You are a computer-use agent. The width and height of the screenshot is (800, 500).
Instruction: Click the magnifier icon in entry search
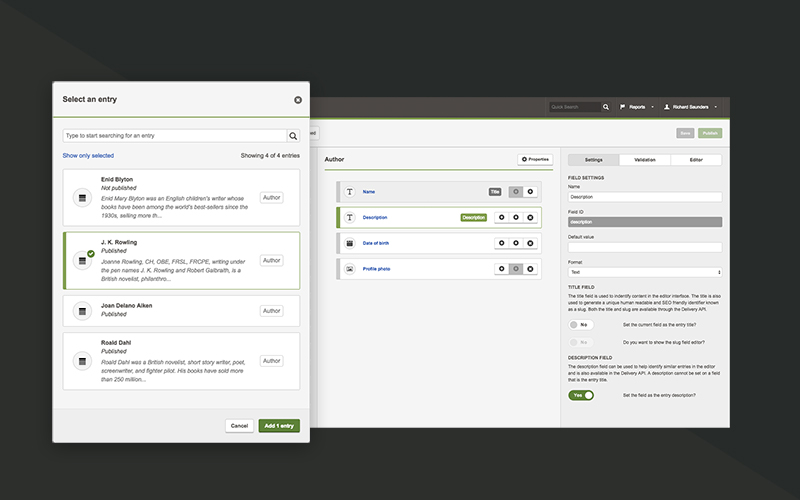293,136
